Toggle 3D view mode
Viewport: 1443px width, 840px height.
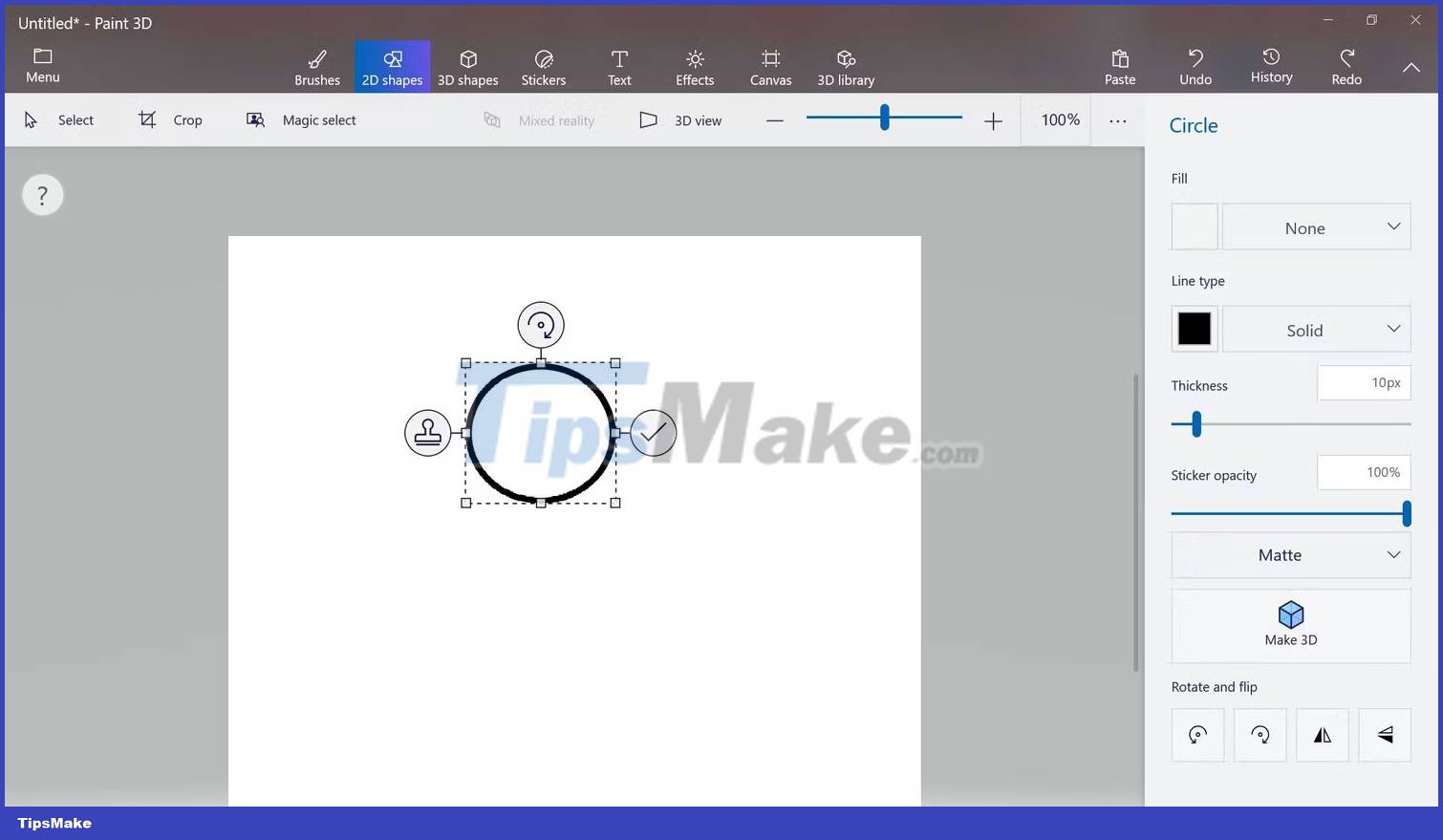click(x=680, y=119)
